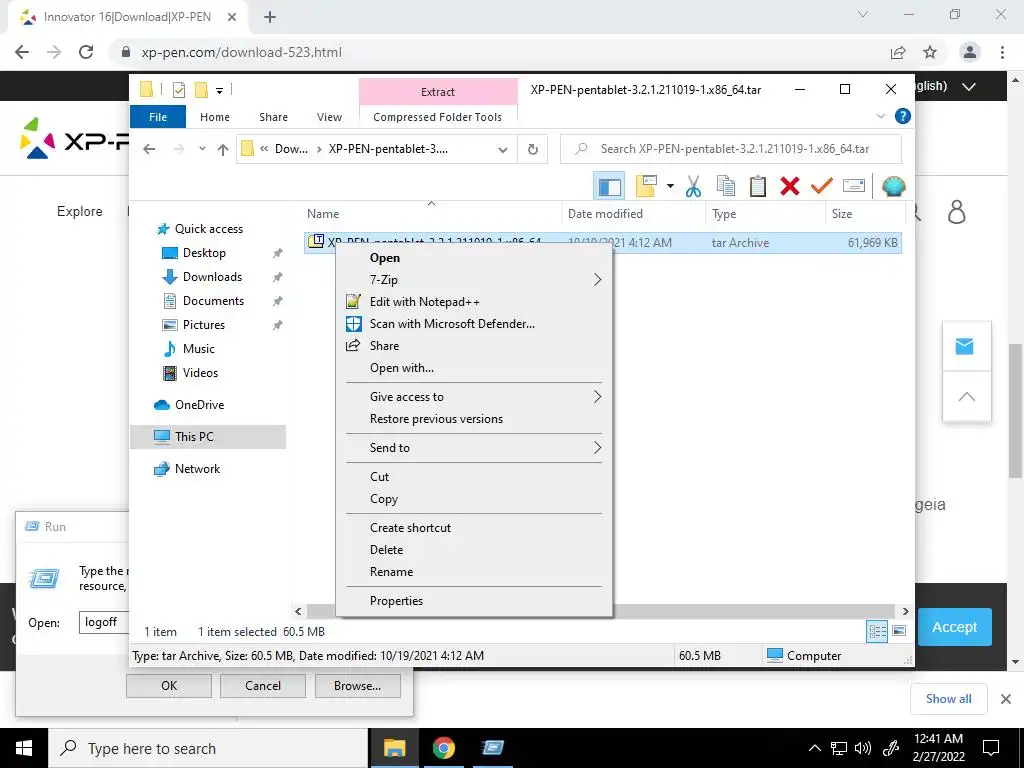Open the Compressed Folder Tools tab
The height and width of the screenshot is (768, 1024).
(438, 117)
